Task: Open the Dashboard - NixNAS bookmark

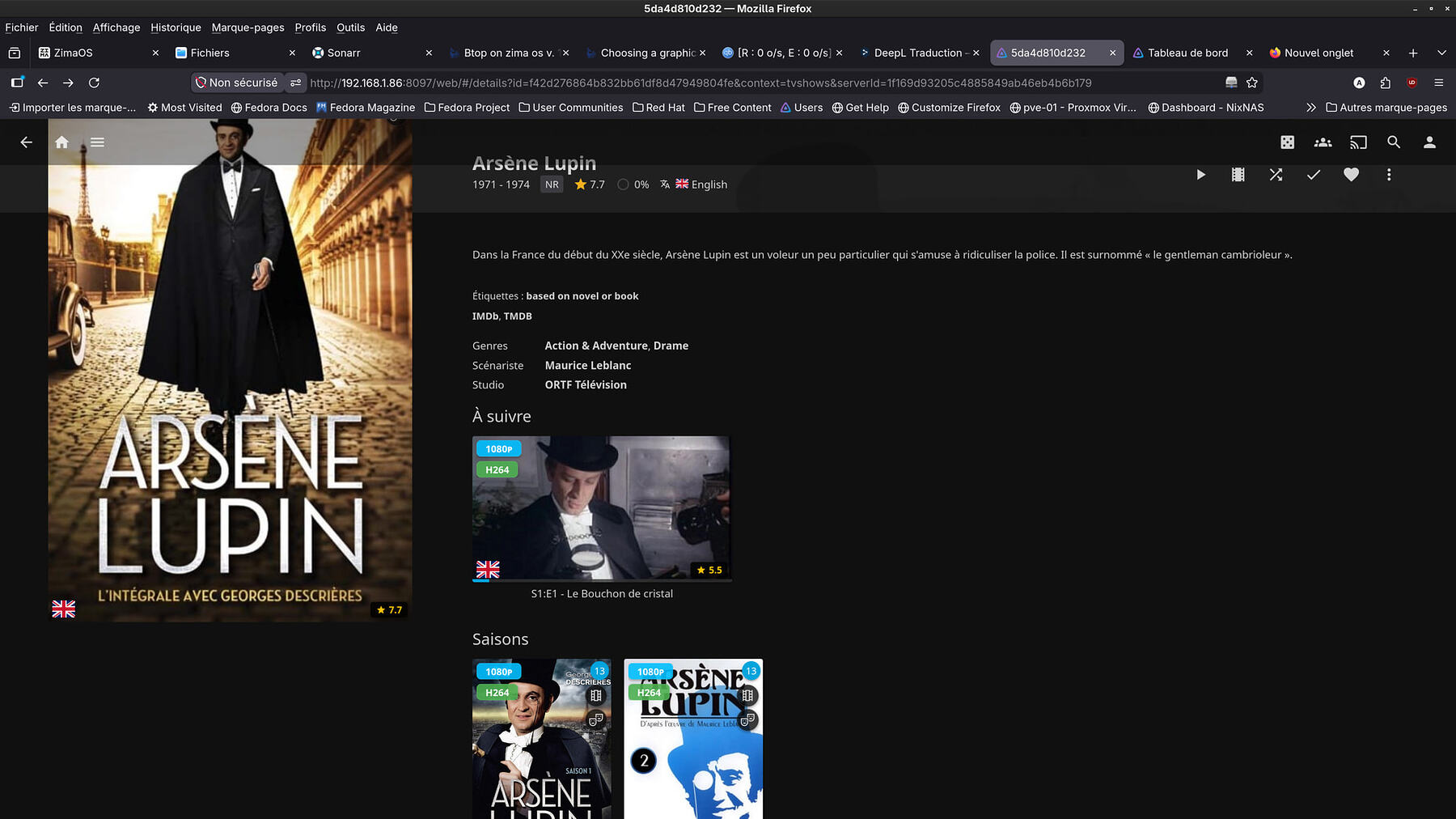Action: click(1205, 108)
